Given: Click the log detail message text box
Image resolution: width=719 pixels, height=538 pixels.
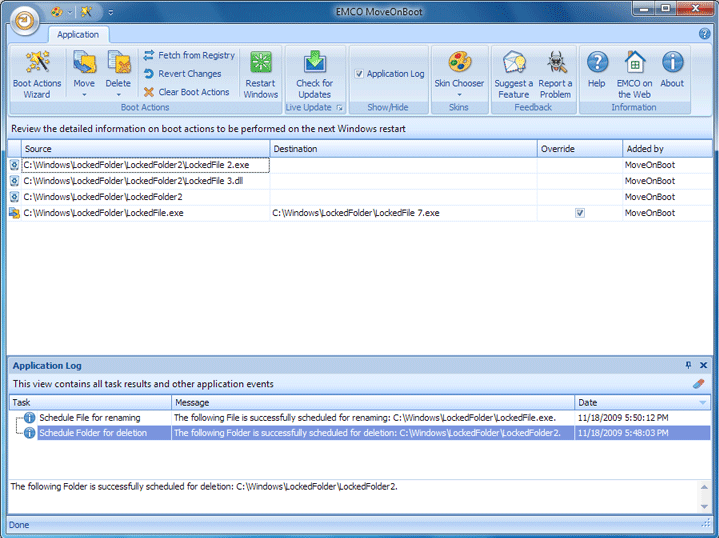Looking at the screenshot, I should pos(353,496).
